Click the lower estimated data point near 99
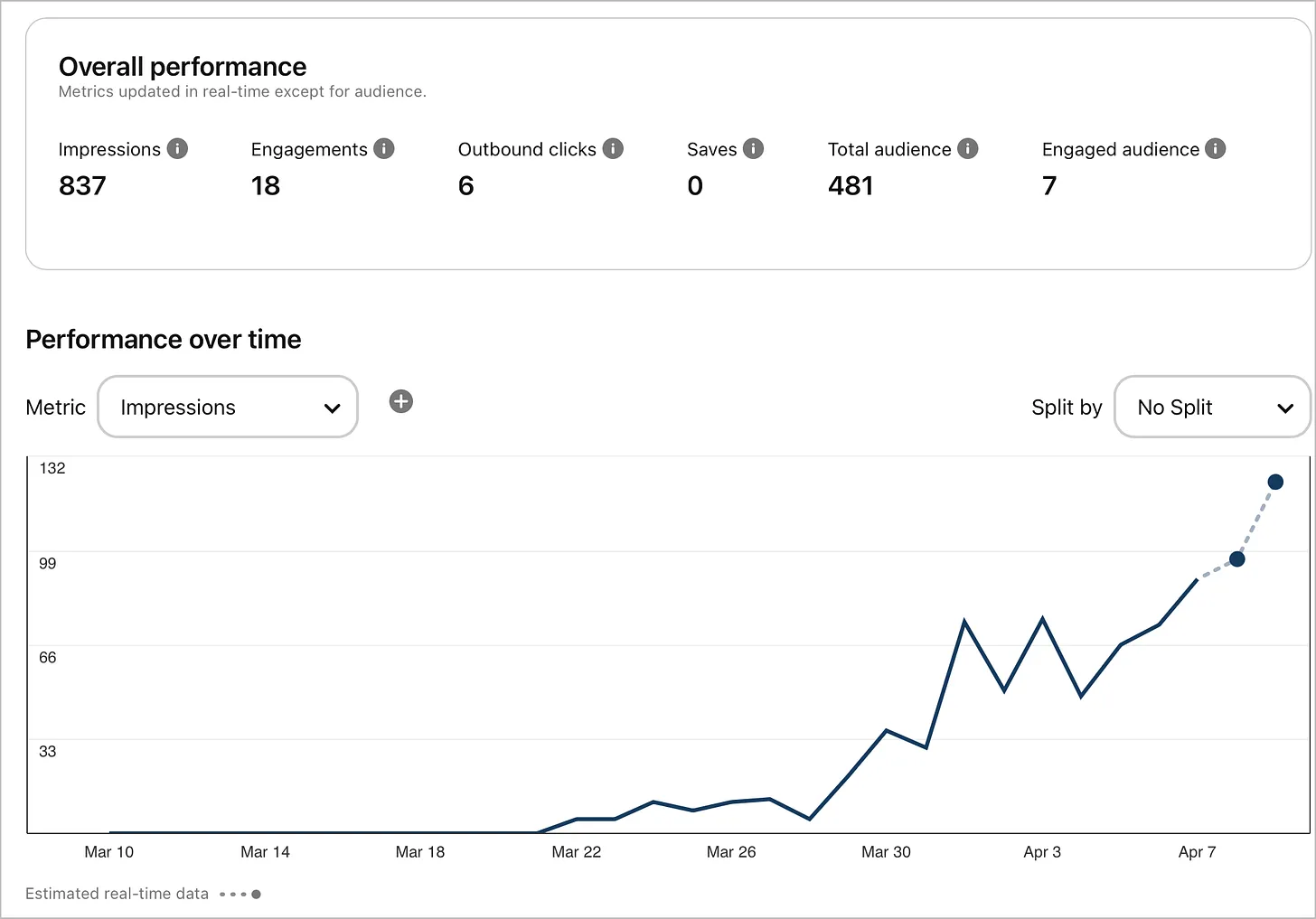1316x919 pixels. pyautogui.click(x=1237, y=559)
